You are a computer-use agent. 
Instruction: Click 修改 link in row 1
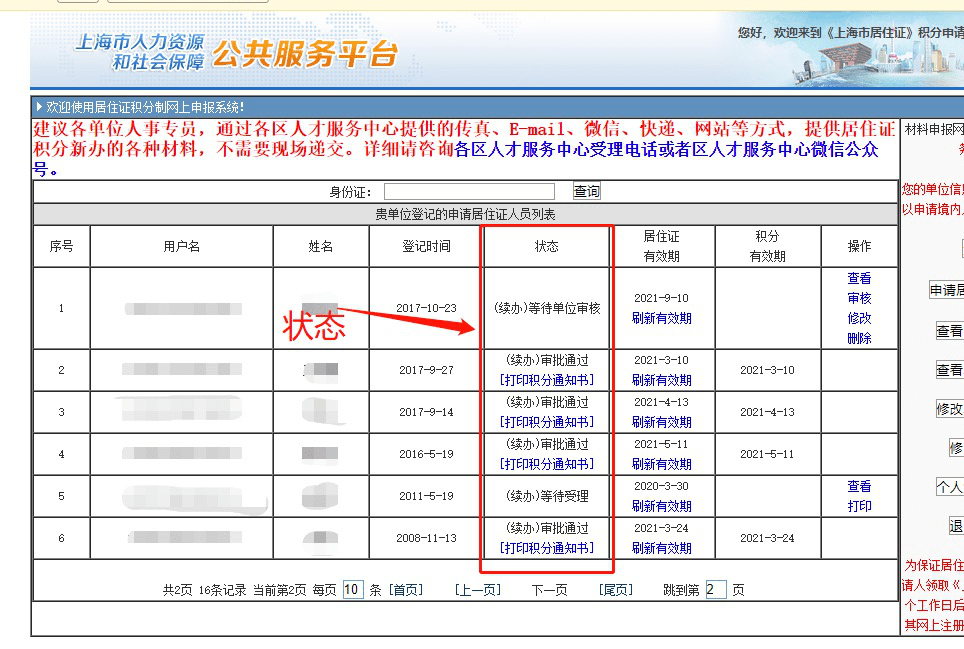(x=859, y=318)
